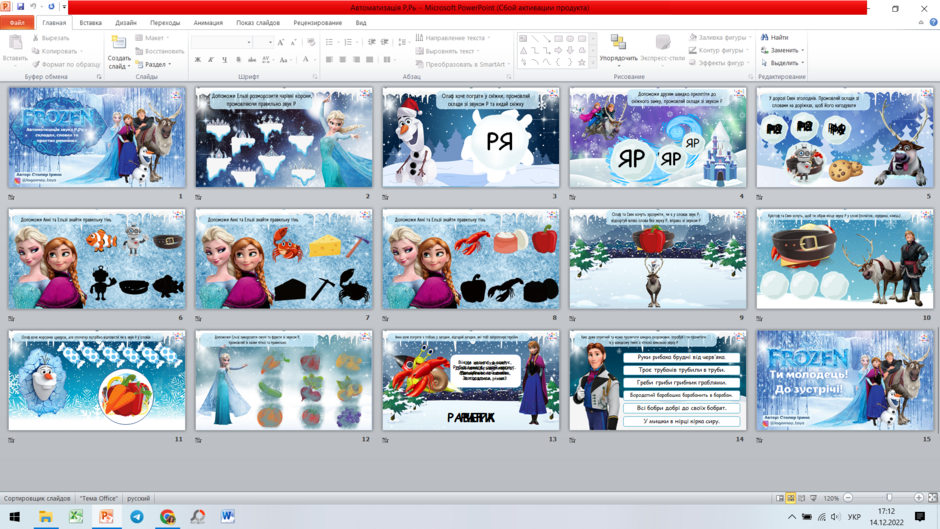Switch to the Дизайн ribbon tab
This screenshot has height=529, width=940.
(126, 23)
